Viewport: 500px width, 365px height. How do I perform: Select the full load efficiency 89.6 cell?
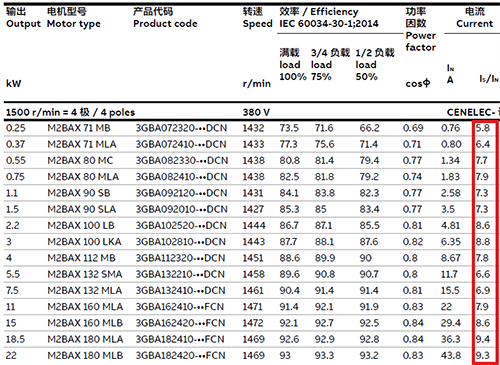point(289,274)
